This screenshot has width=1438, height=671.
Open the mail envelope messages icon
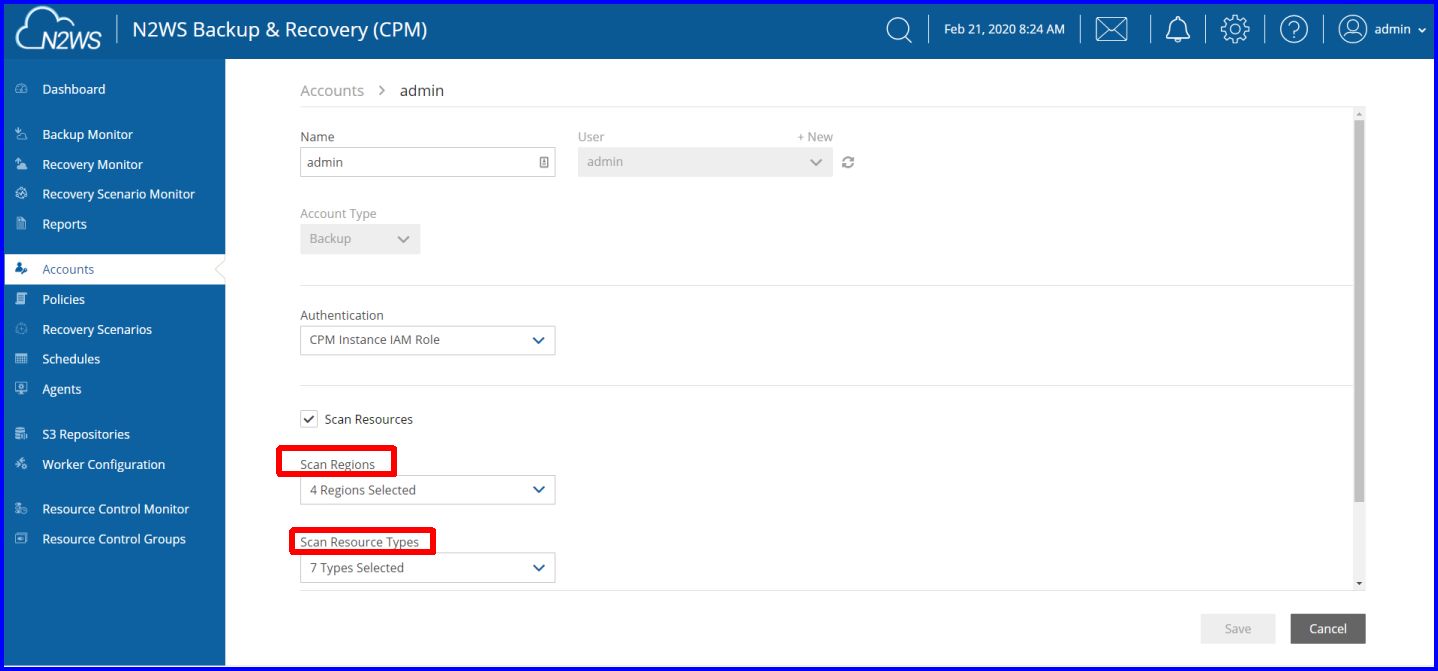point(1111,30)
